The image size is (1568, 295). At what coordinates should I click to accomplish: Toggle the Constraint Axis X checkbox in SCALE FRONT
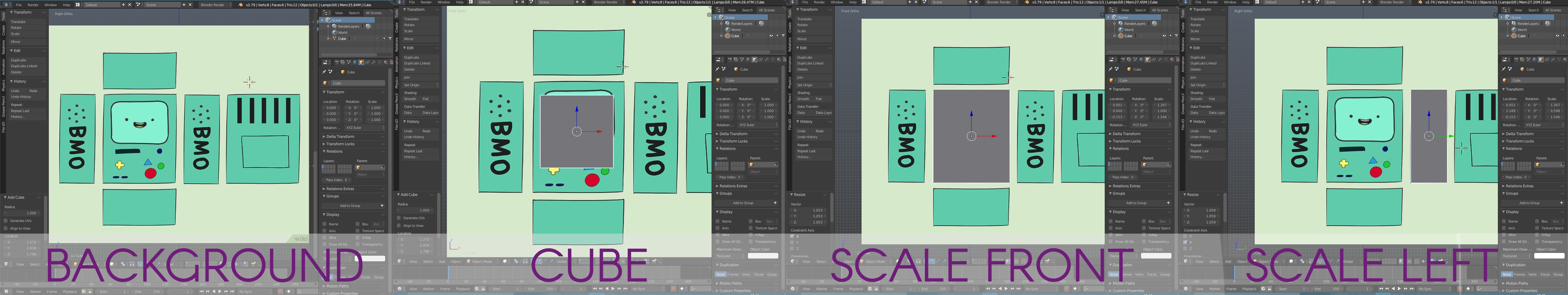[x=792, y=237]
